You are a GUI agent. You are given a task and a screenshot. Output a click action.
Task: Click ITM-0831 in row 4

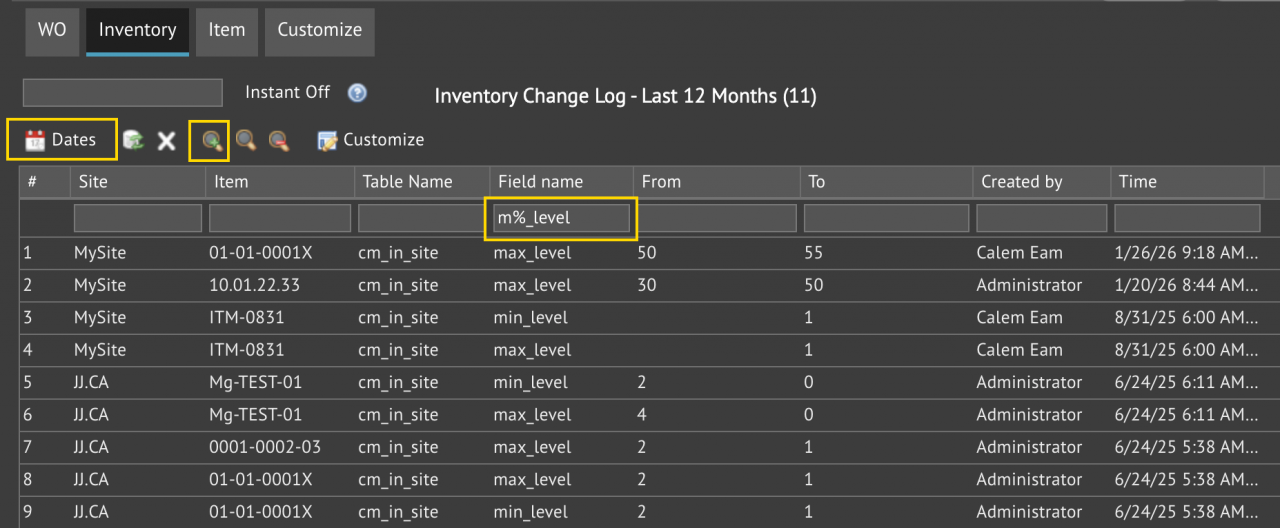point(247,350)
